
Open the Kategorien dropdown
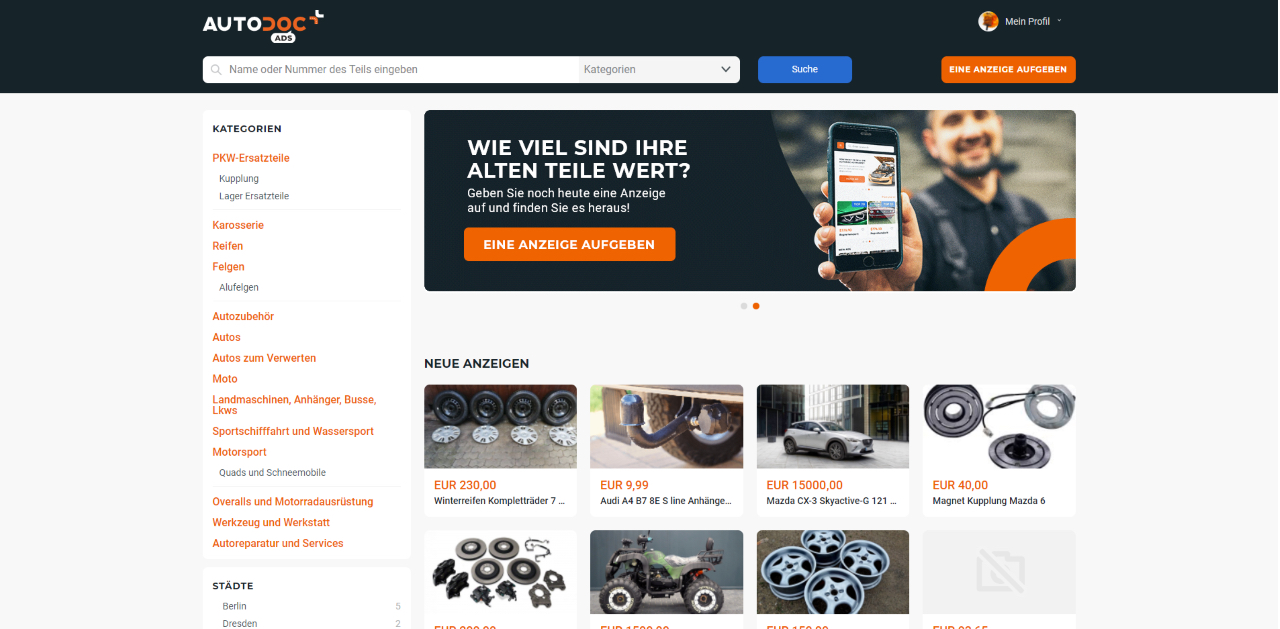pos(659,70)
